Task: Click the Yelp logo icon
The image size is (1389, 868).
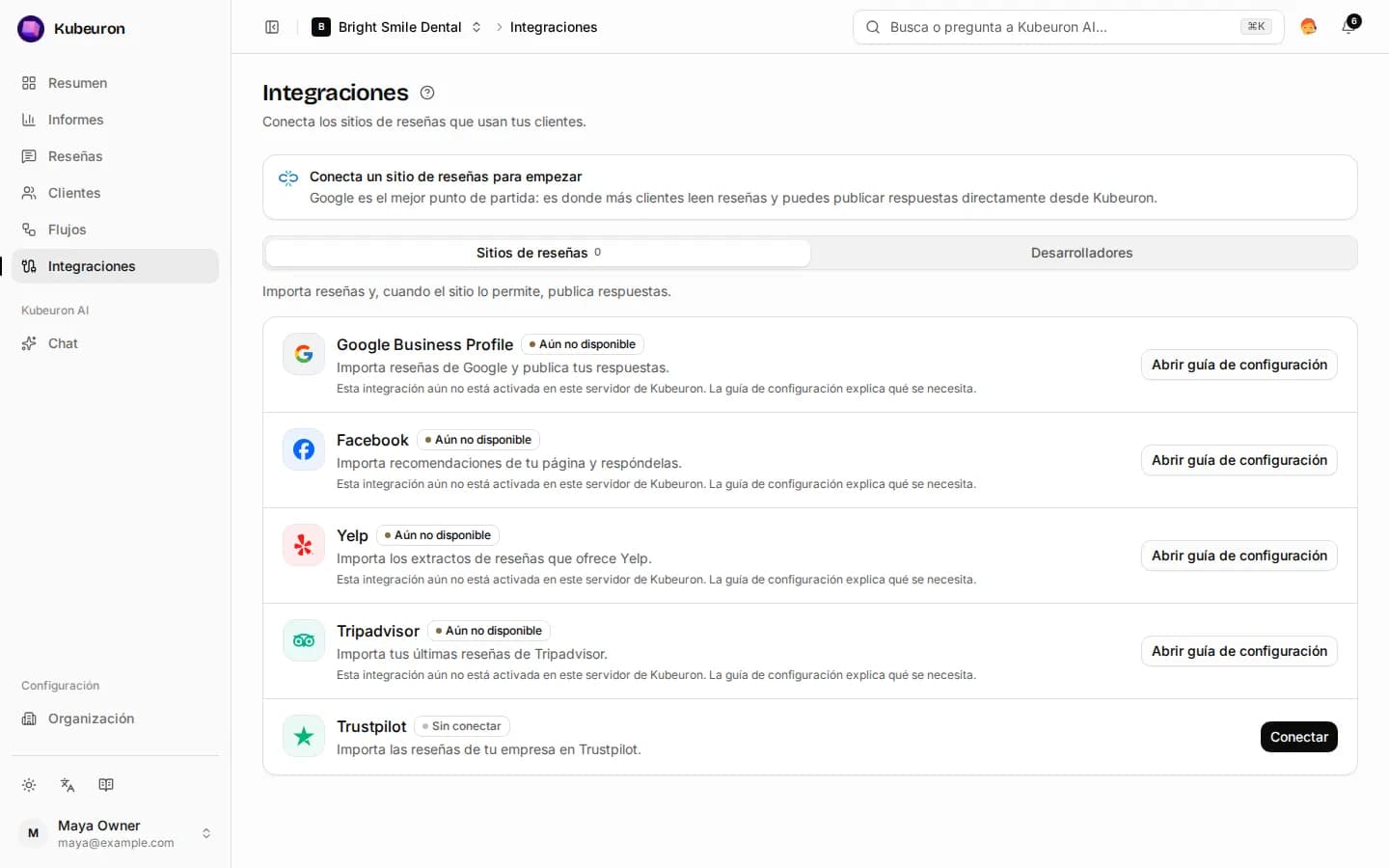Action: (x=304, y=545)
